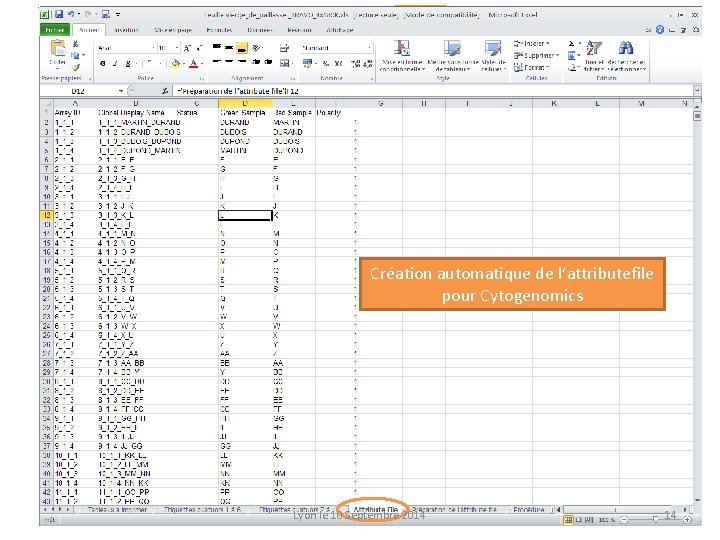The height and width of the screenshot is (540, 720).
Task: Toggle Italic formatting
Action: click(115, 63)
